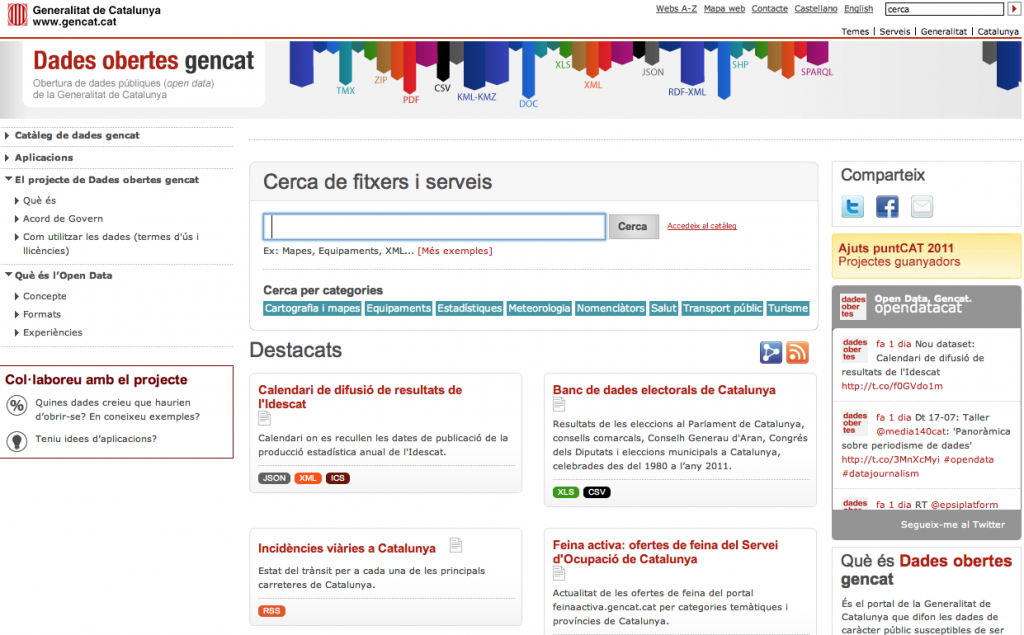Filter by Transport públic category
1024x635 pixels.
pos(722,308)
